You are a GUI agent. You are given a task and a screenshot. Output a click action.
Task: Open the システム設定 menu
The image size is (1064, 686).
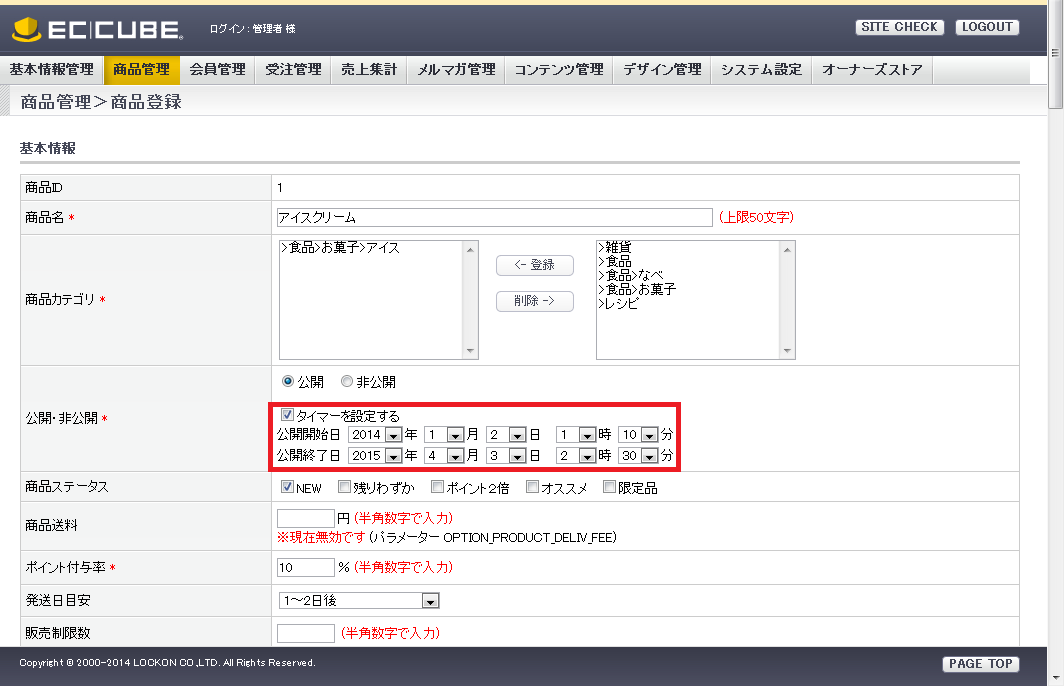[761, 69]
